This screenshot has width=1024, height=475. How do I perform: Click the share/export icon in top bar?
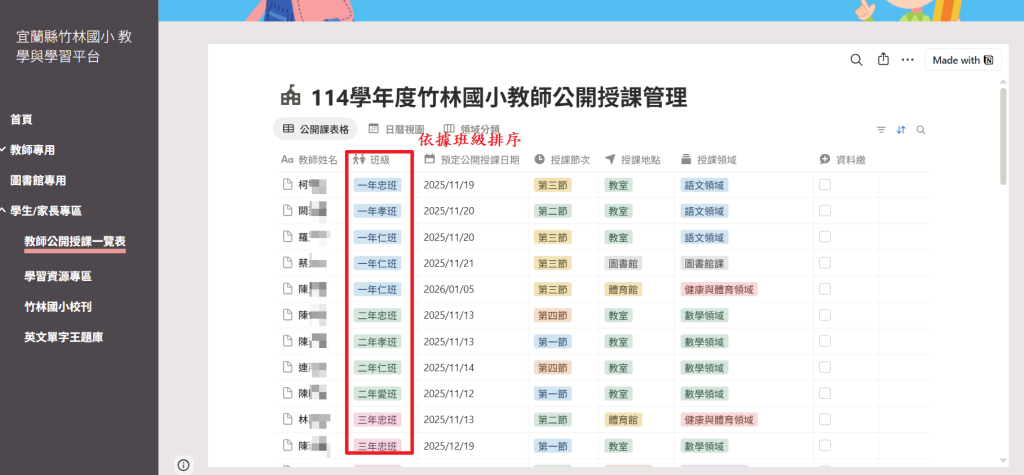[x=883, y=59]
